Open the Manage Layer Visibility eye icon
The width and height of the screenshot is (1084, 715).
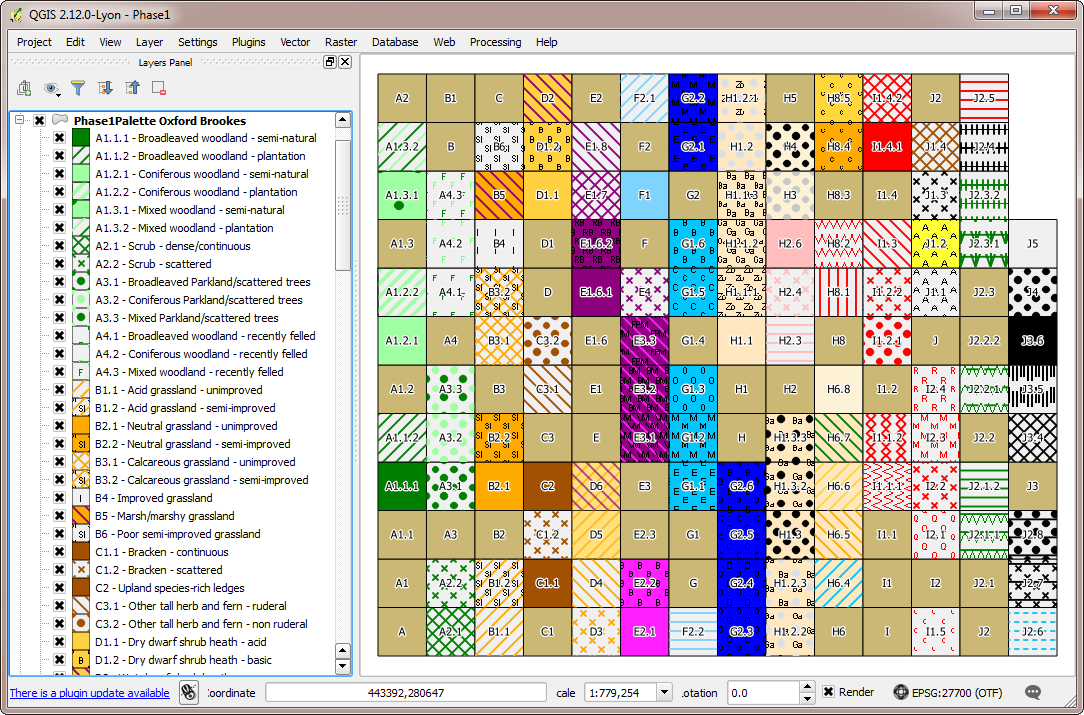coord(51,89)
